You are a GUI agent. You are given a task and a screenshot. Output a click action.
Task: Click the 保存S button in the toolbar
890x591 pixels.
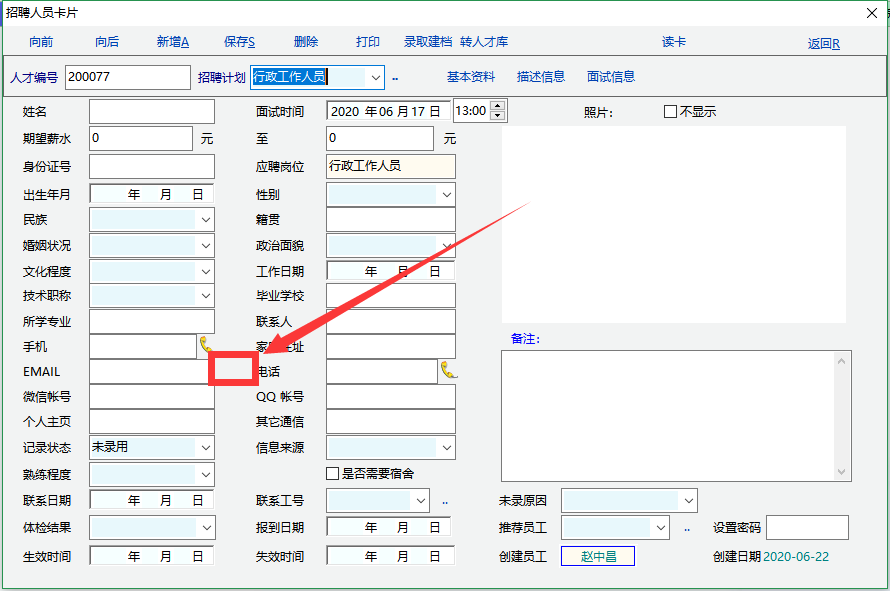click(239, 42)
